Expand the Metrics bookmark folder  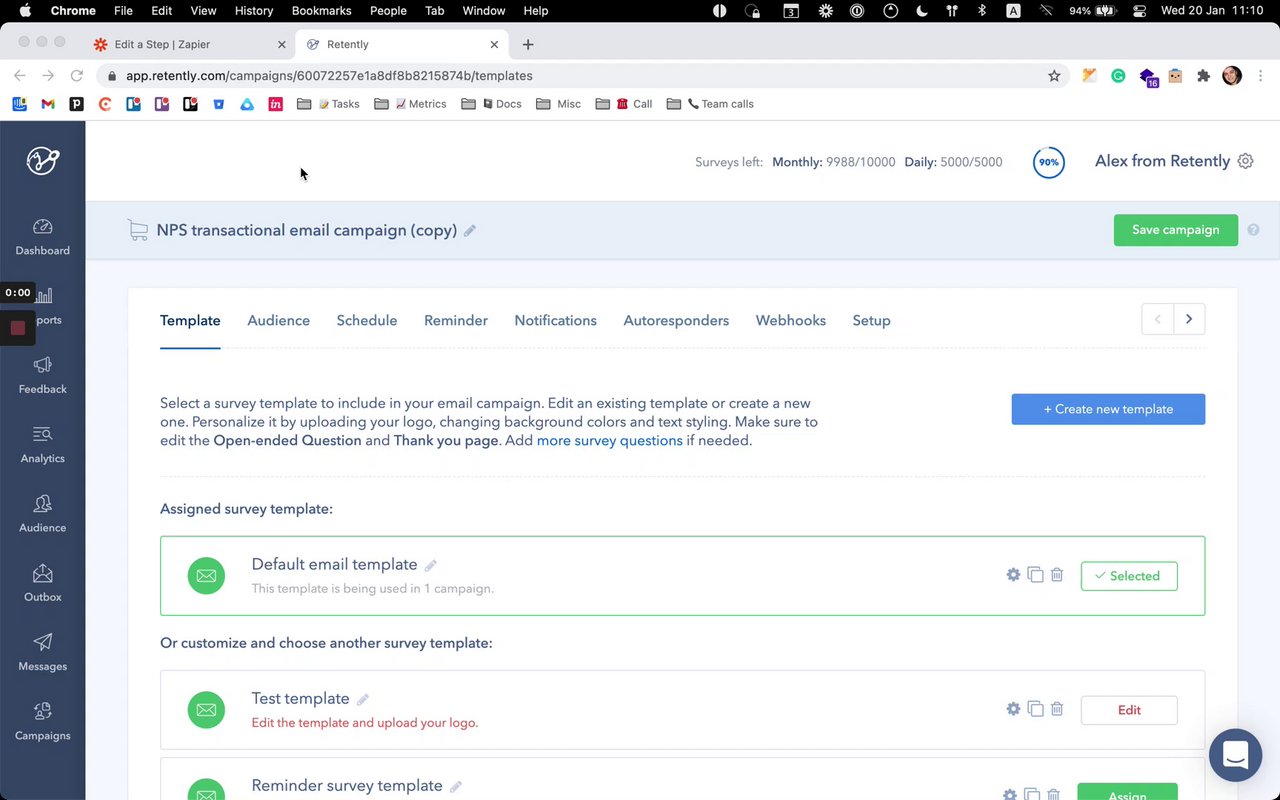(x=410, y=104)
